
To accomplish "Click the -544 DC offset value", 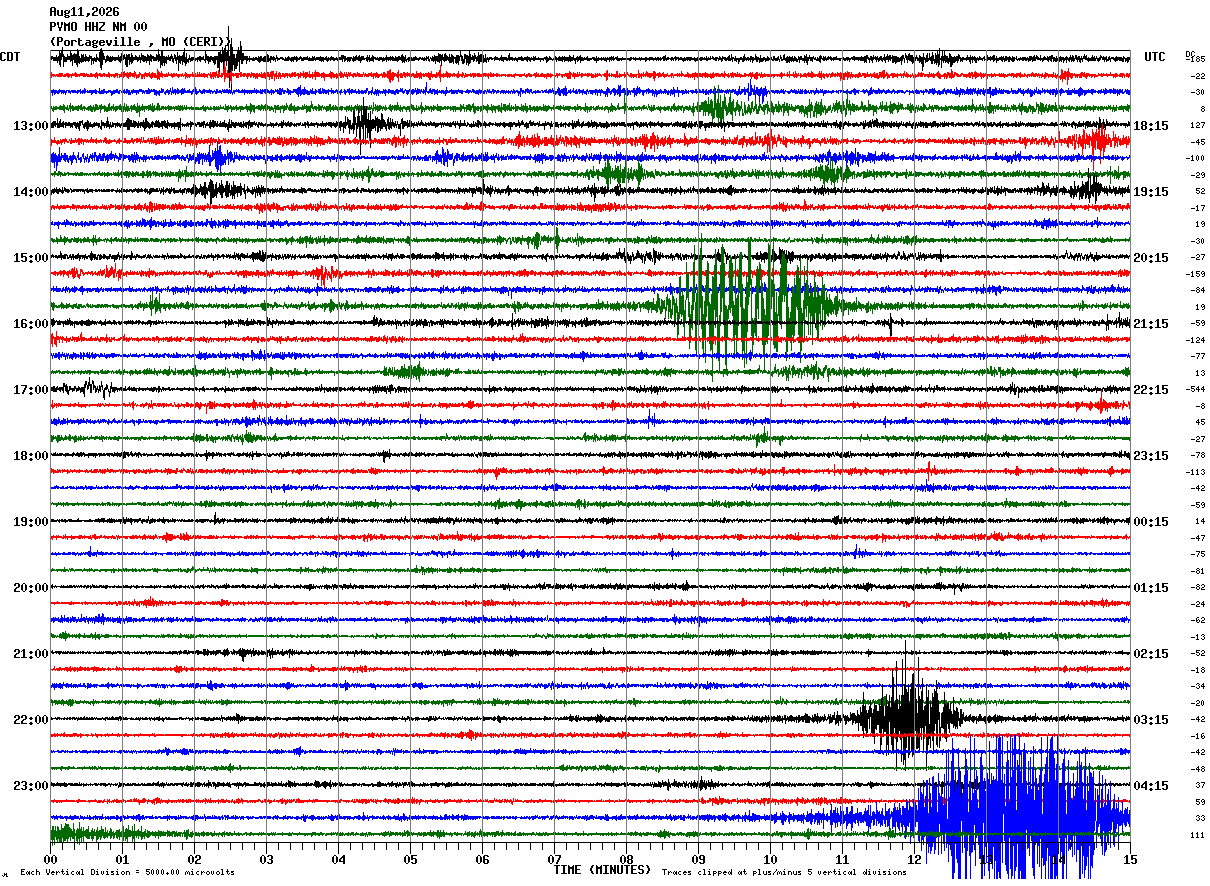I will [x=1196, y=389].
